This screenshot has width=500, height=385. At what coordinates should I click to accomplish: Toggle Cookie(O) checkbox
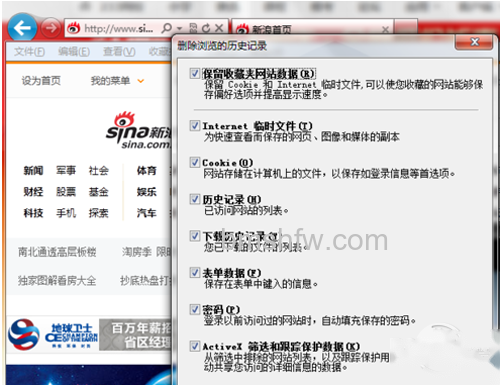[195, 162]
